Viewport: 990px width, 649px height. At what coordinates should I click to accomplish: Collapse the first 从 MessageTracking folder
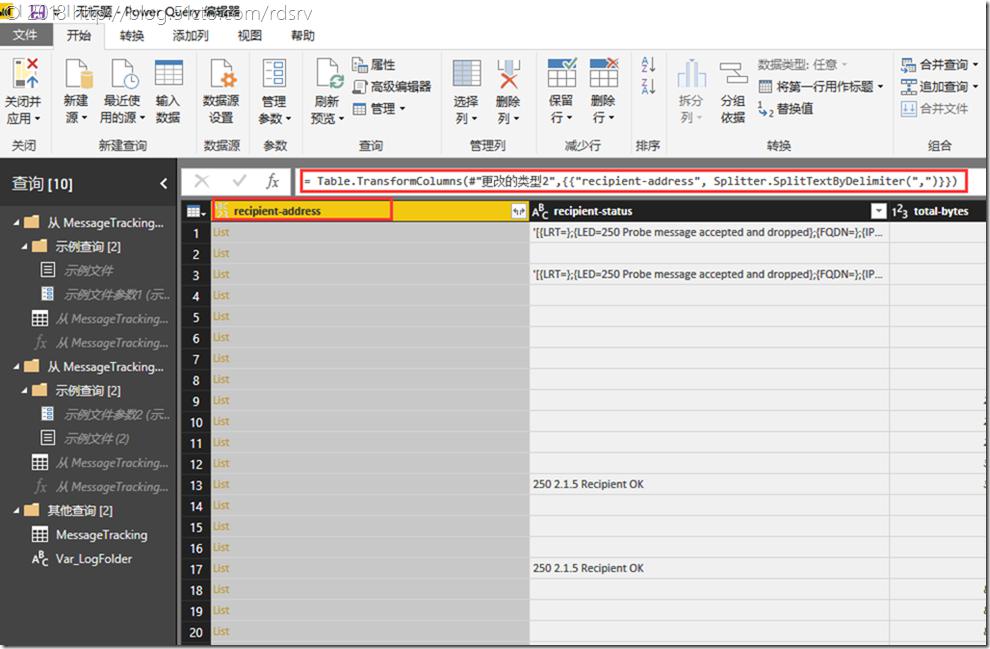pos(16,223)
